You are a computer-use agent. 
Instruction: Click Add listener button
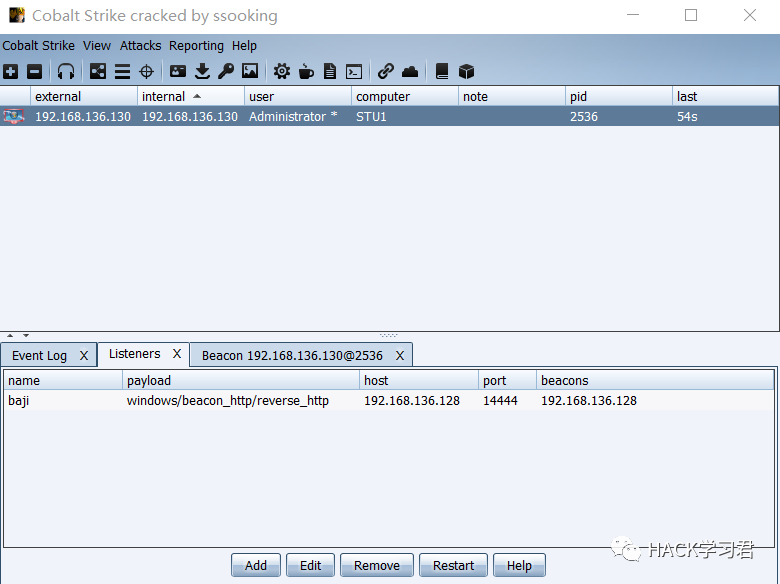256,566
